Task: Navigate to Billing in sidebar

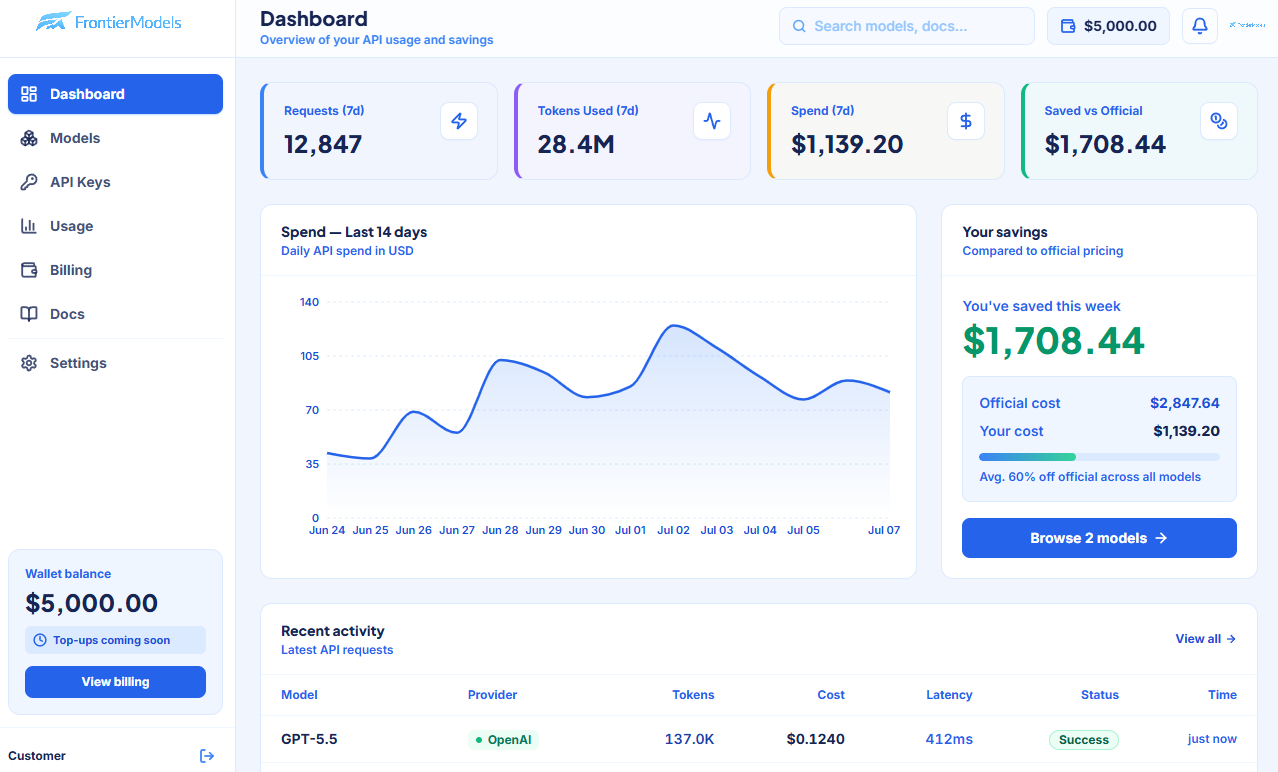Action: [x=115, y=270]
